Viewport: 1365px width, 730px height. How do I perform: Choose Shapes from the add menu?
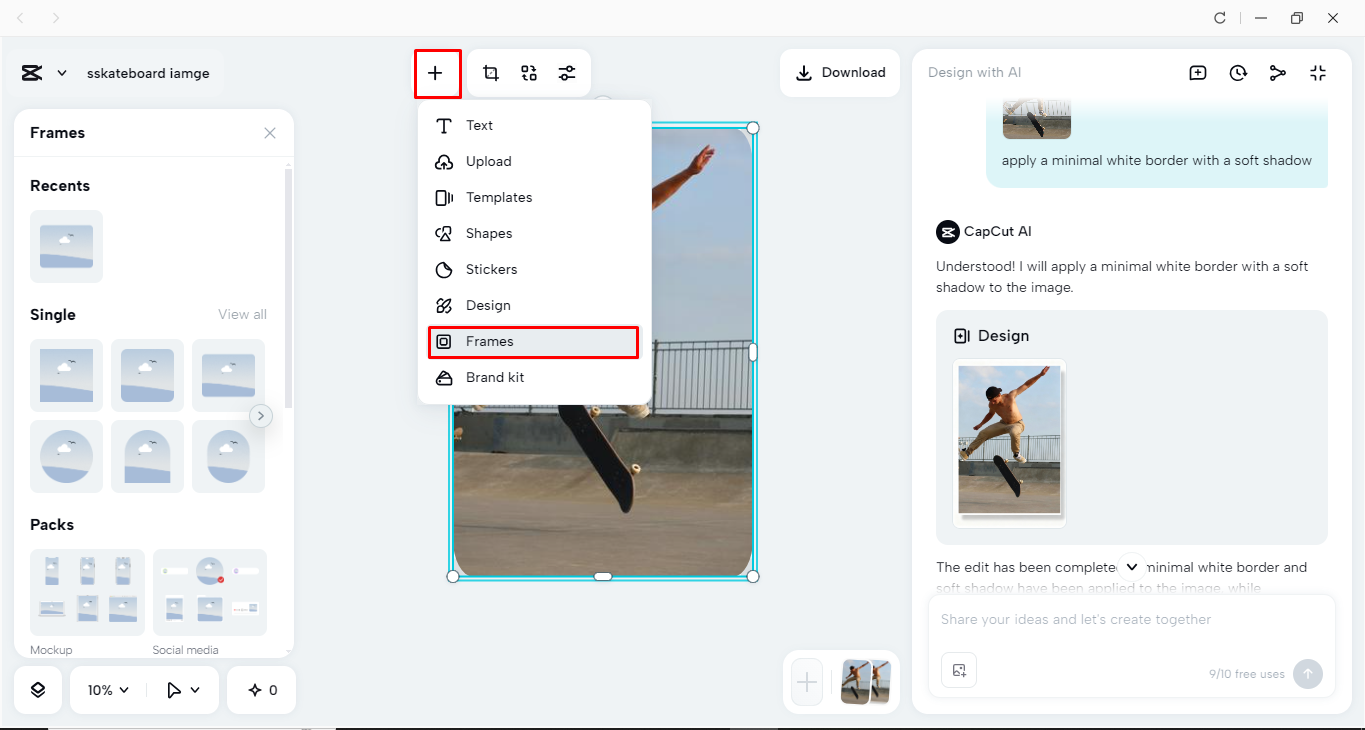(x=534, y=233)
